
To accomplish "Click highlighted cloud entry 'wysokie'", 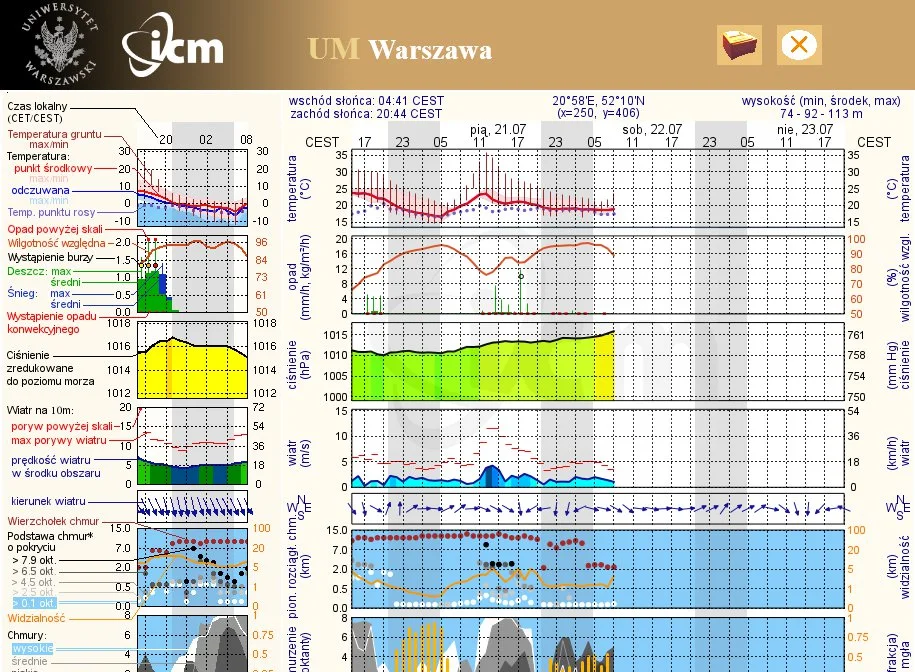I will coord(33,648).
